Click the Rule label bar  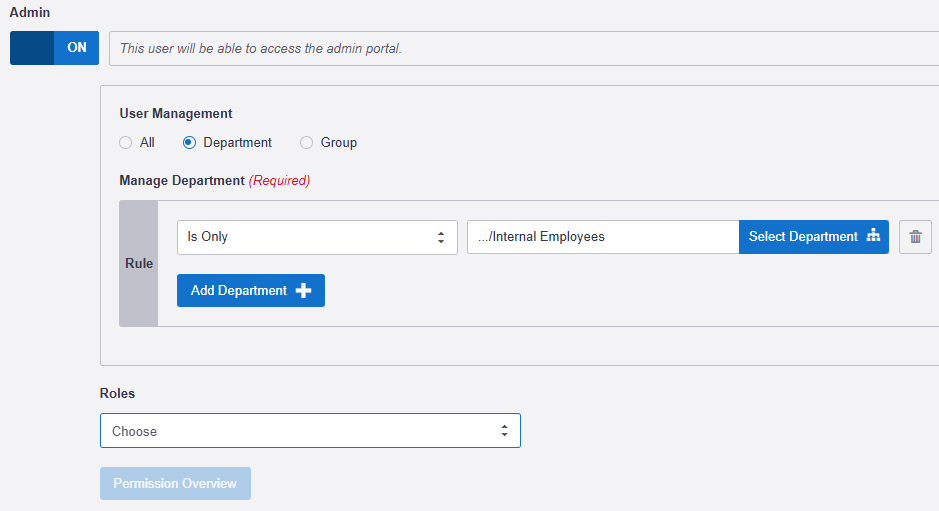139,264
